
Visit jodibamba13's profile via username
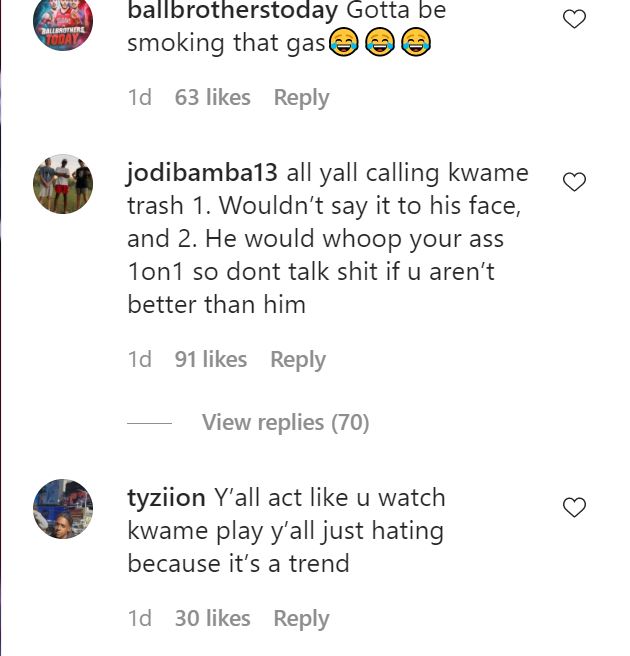202,173
